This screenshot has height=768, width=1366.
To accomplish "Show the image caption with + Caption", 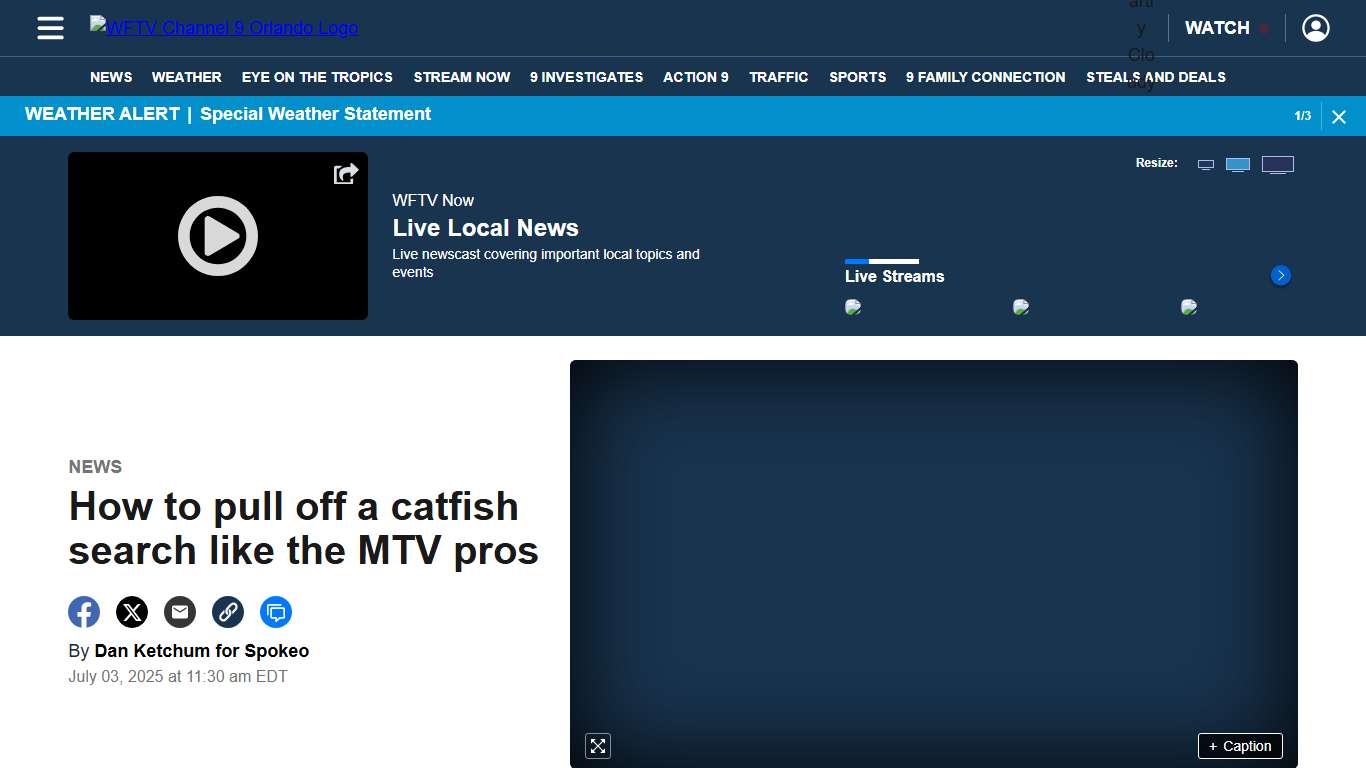I will 1240,746.
